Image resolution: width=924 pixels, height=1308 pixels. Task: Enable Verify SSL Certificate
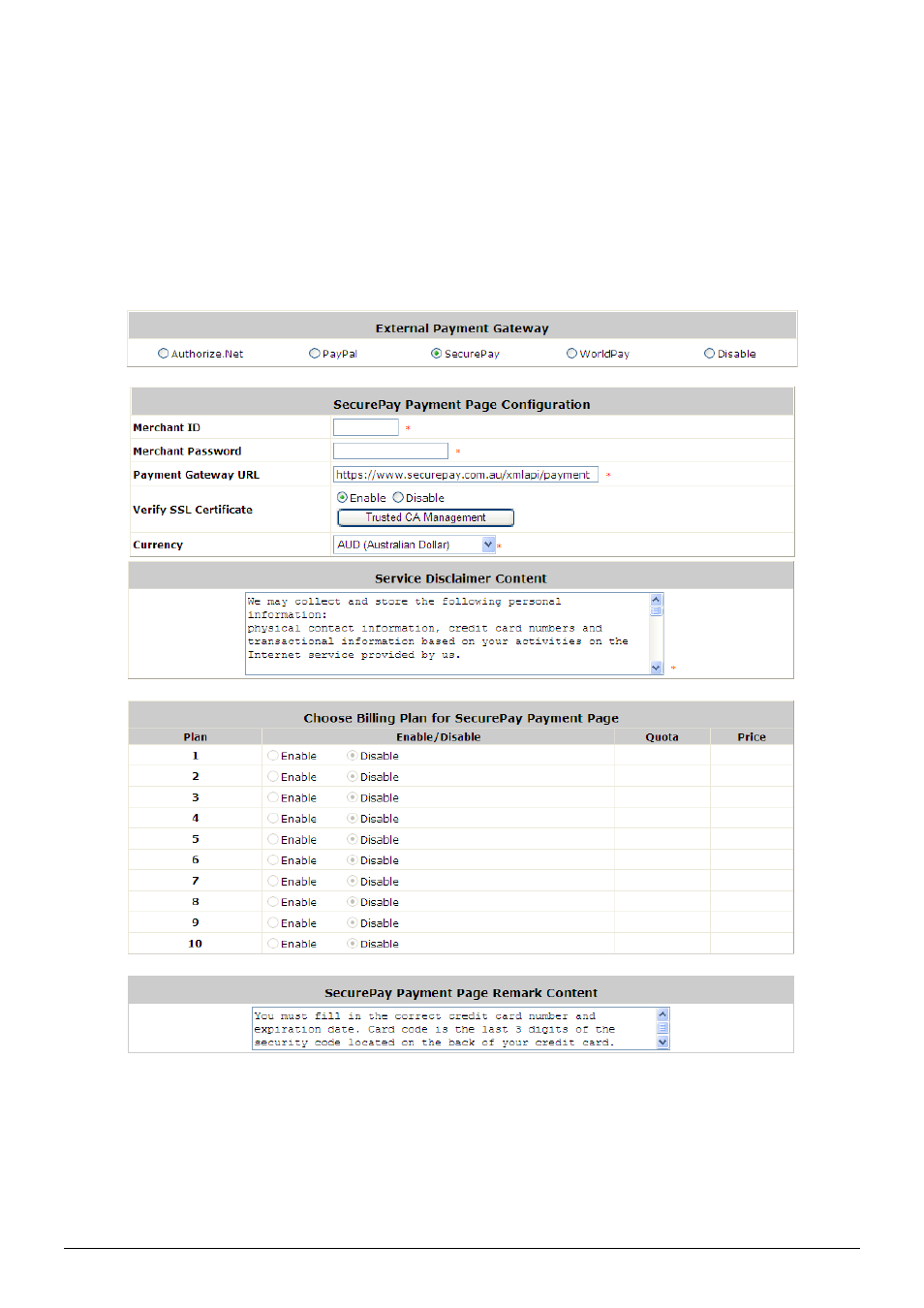click(x=342, y=498)
